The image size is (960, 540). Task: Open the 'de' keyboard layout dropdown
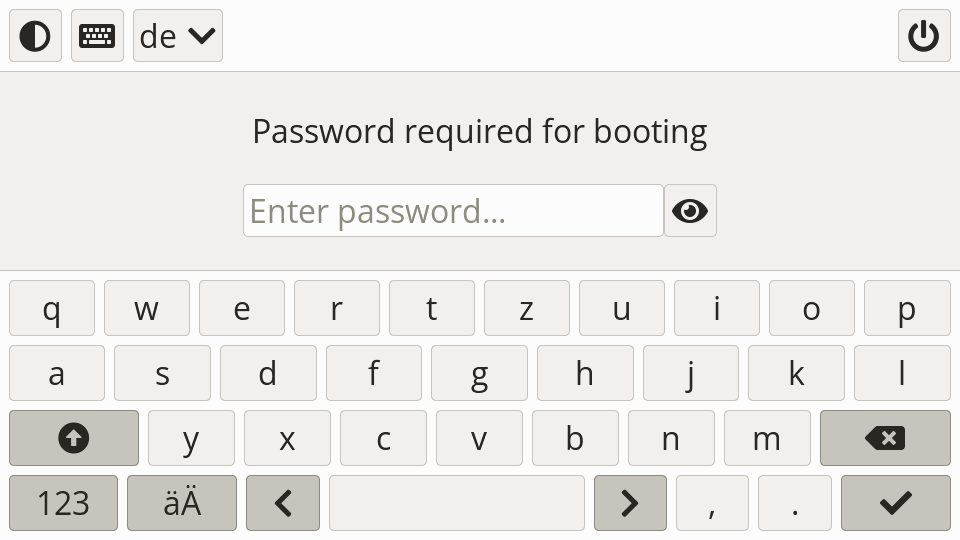178,36
